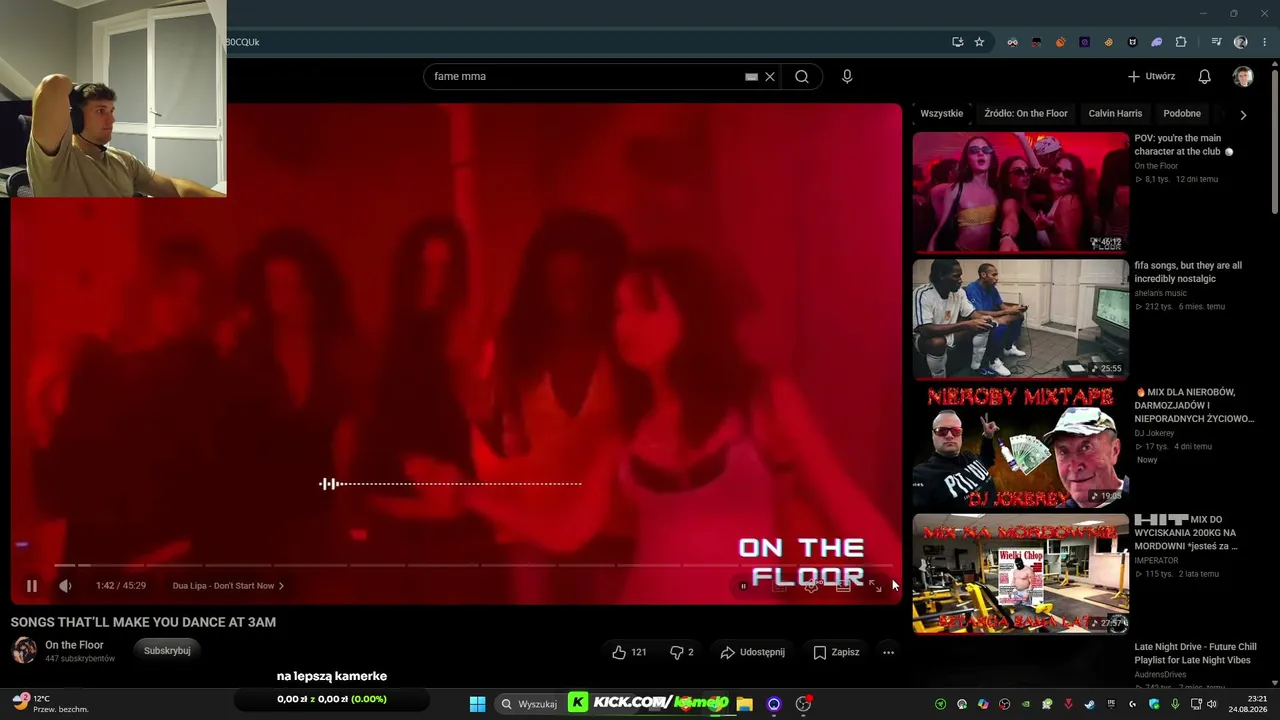Open 'Late Night Drive - Future Chill' title

(x=1195, y=653)
